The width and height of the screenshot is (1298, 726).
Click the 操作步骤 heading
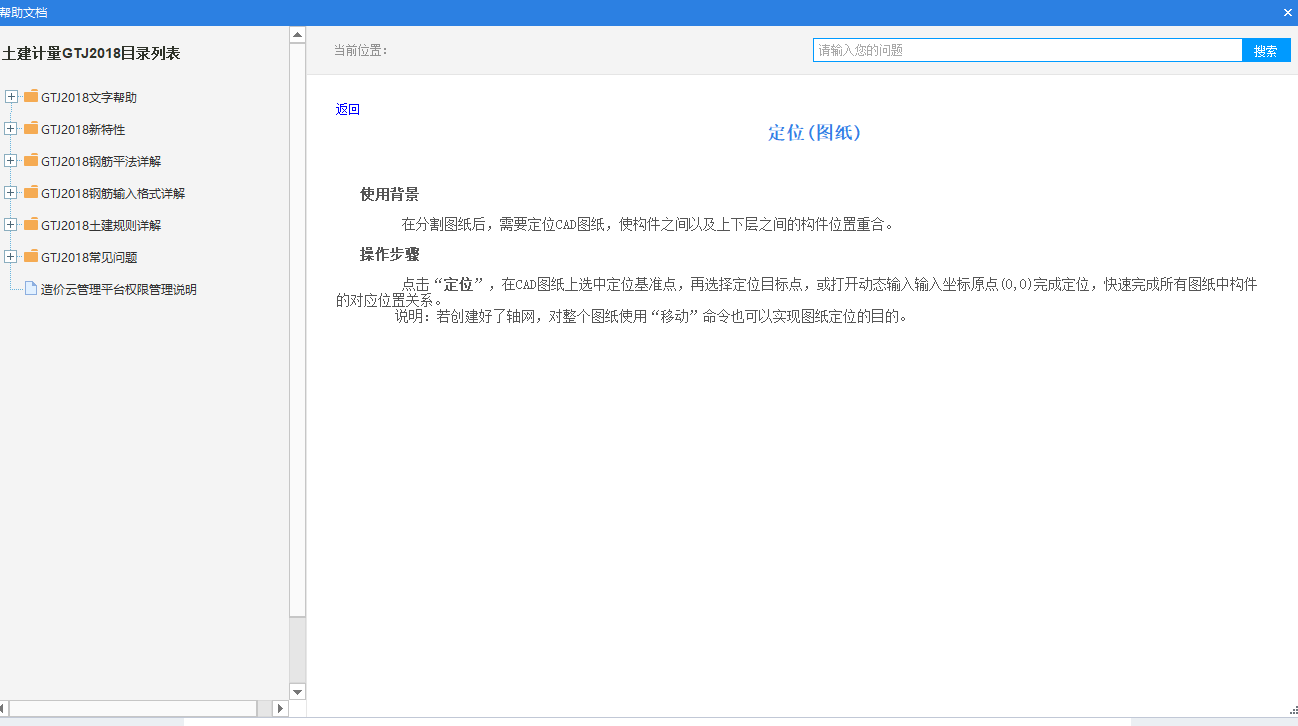(x=390, y=254)
